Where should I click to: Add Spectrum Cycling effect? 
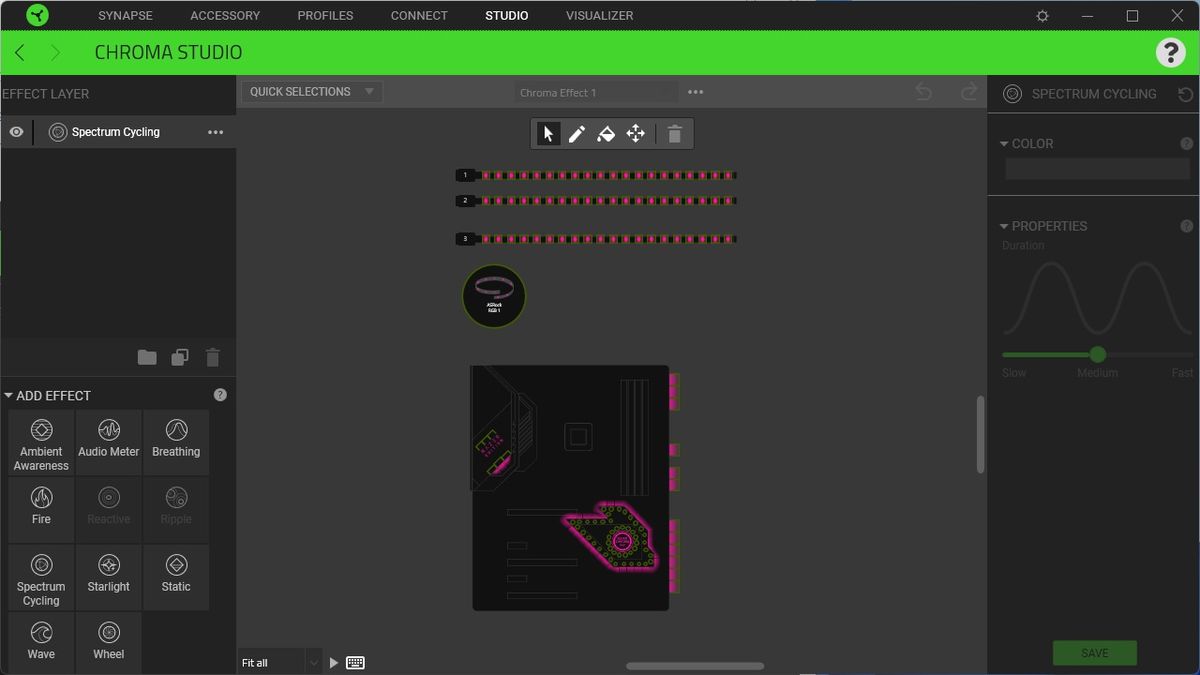coord(41,578)
